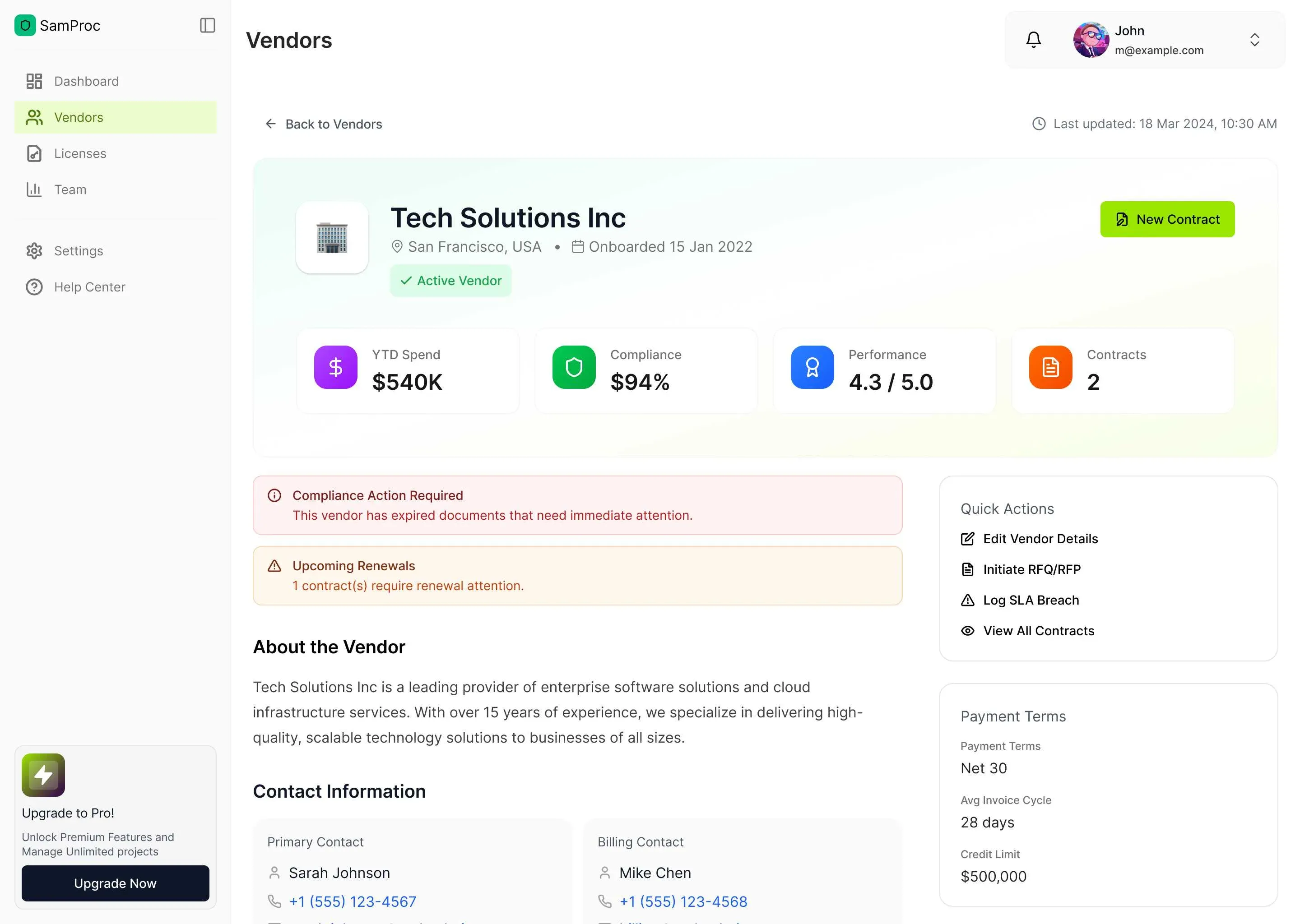
Task: Open the Licenses page
Action: click(116, 153)
